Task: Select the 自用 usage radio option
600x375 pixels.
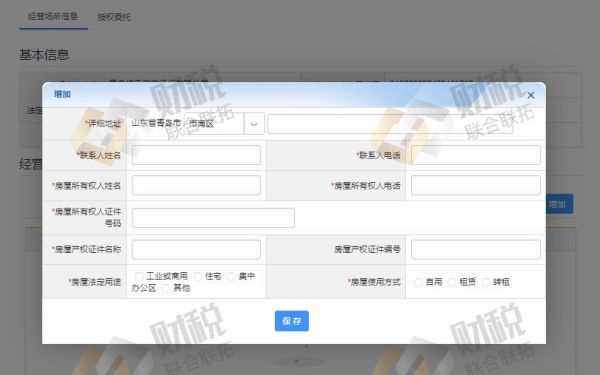Action: coord(418,282)
